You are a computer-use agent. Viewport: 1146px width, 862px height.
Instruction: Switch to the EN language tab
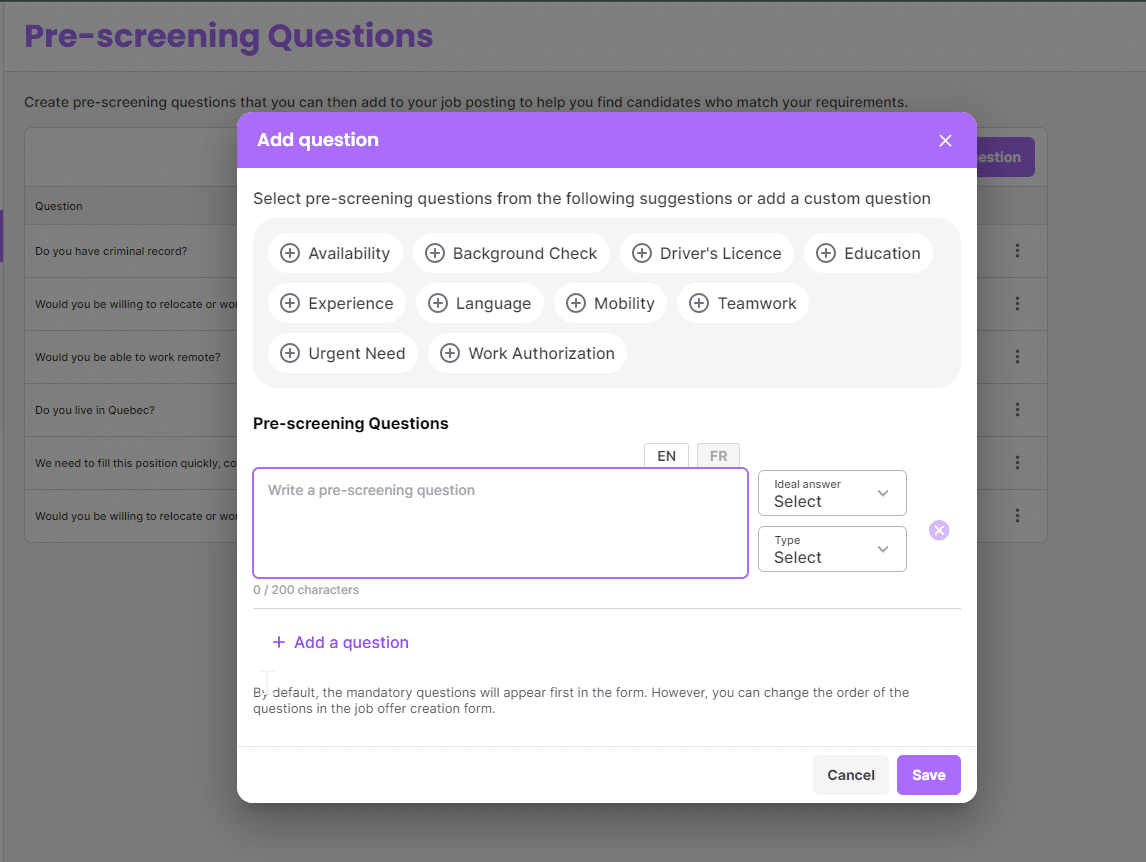(666, 456)
